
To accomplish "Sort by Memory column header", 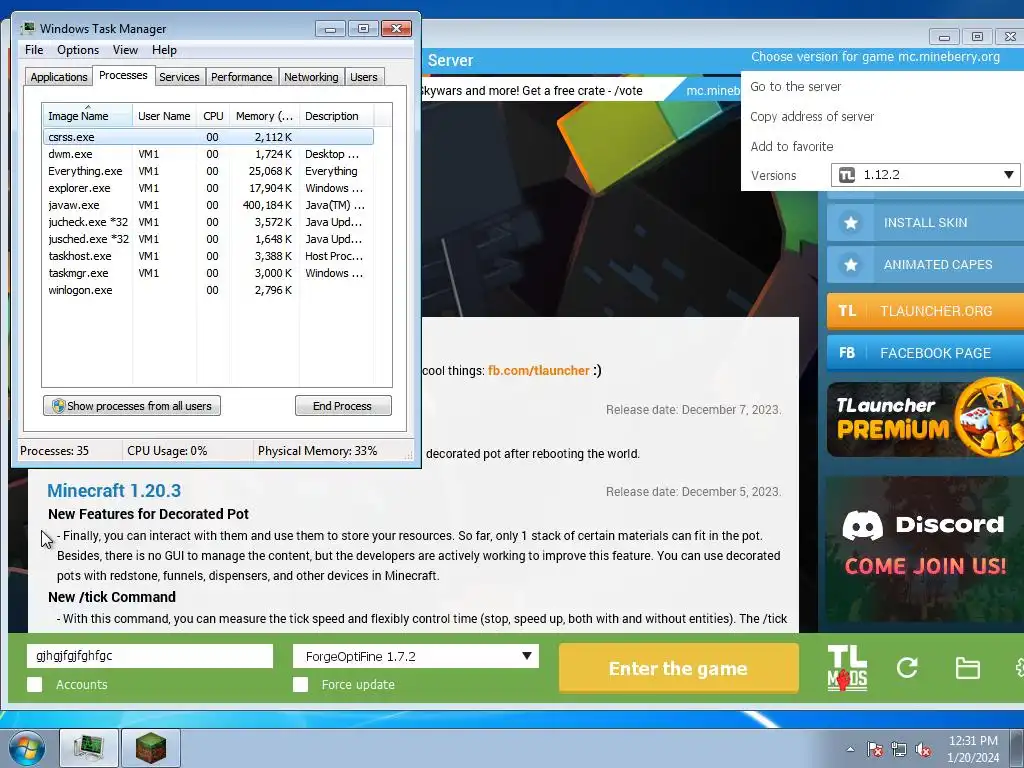I will click(264, 116).
